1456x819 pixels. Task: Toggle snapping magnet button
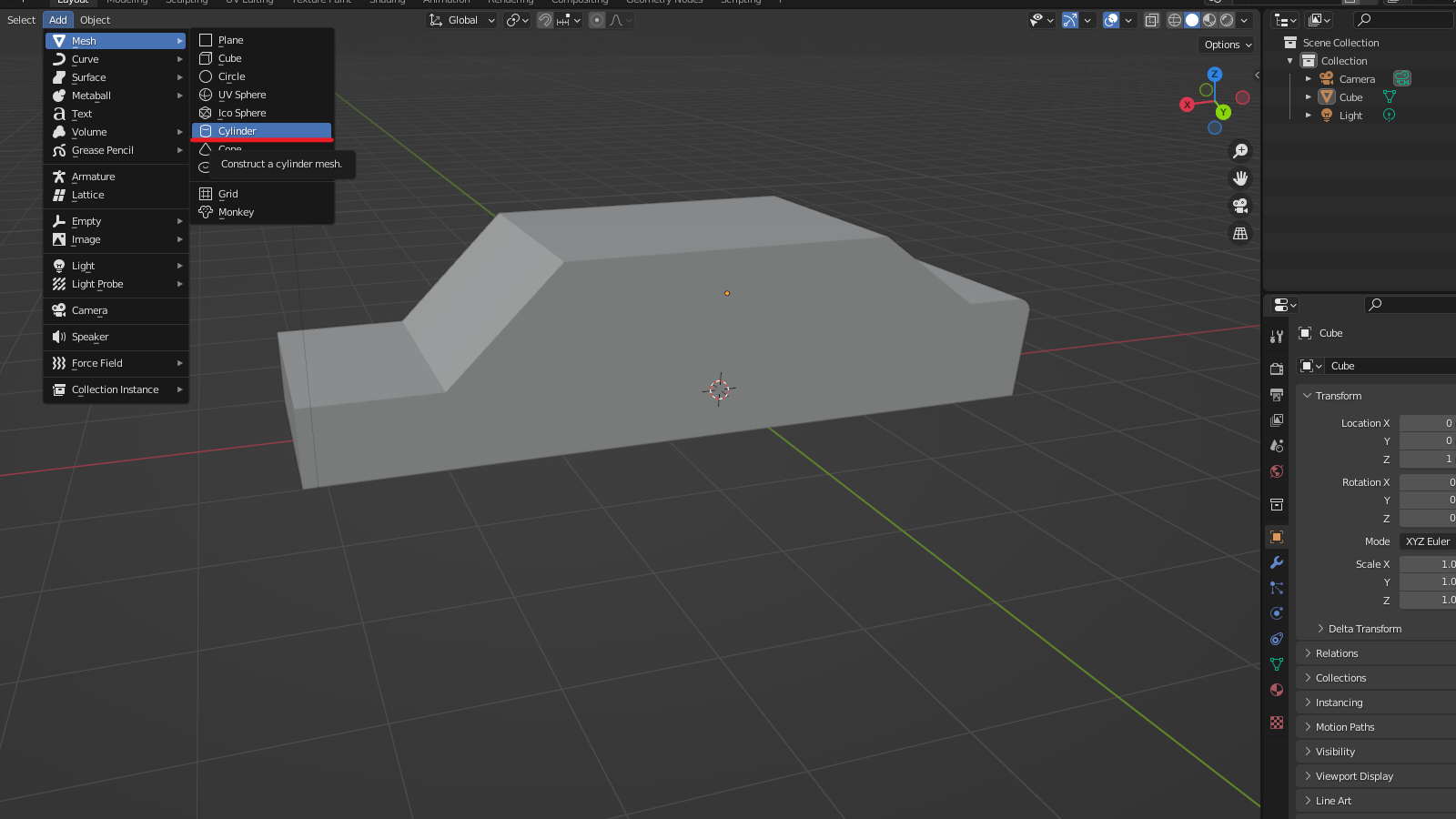(x=545, y=20)
